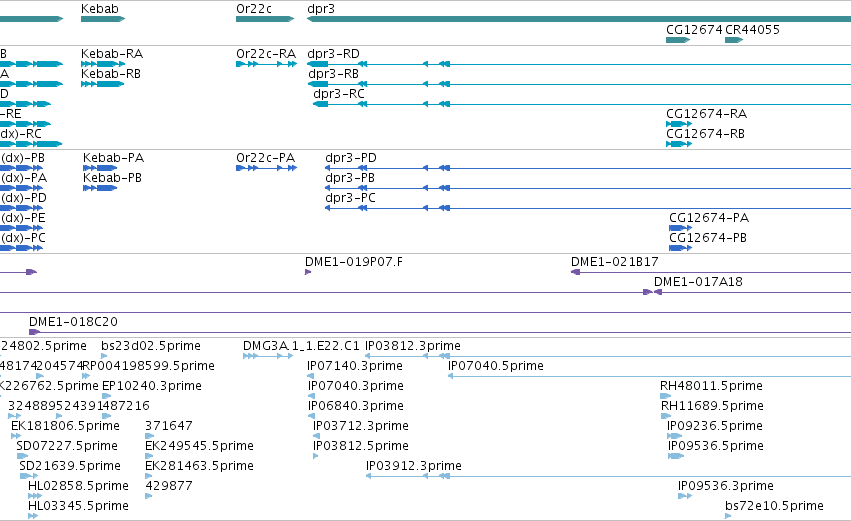Click the CG12674-PA protein label
Viewport: 851px width, 521px height.
pos(709,218)
